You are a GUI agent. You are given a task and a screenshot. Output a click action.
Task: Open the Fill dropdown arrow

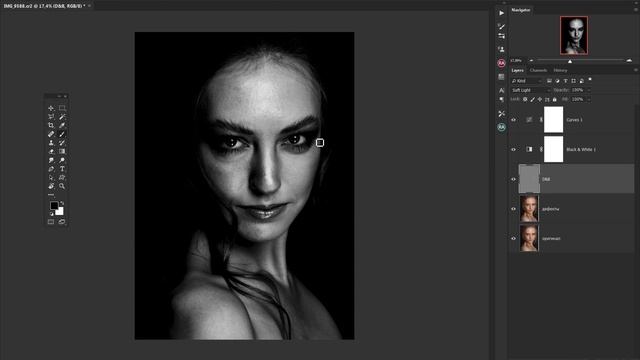coord(589,99)
